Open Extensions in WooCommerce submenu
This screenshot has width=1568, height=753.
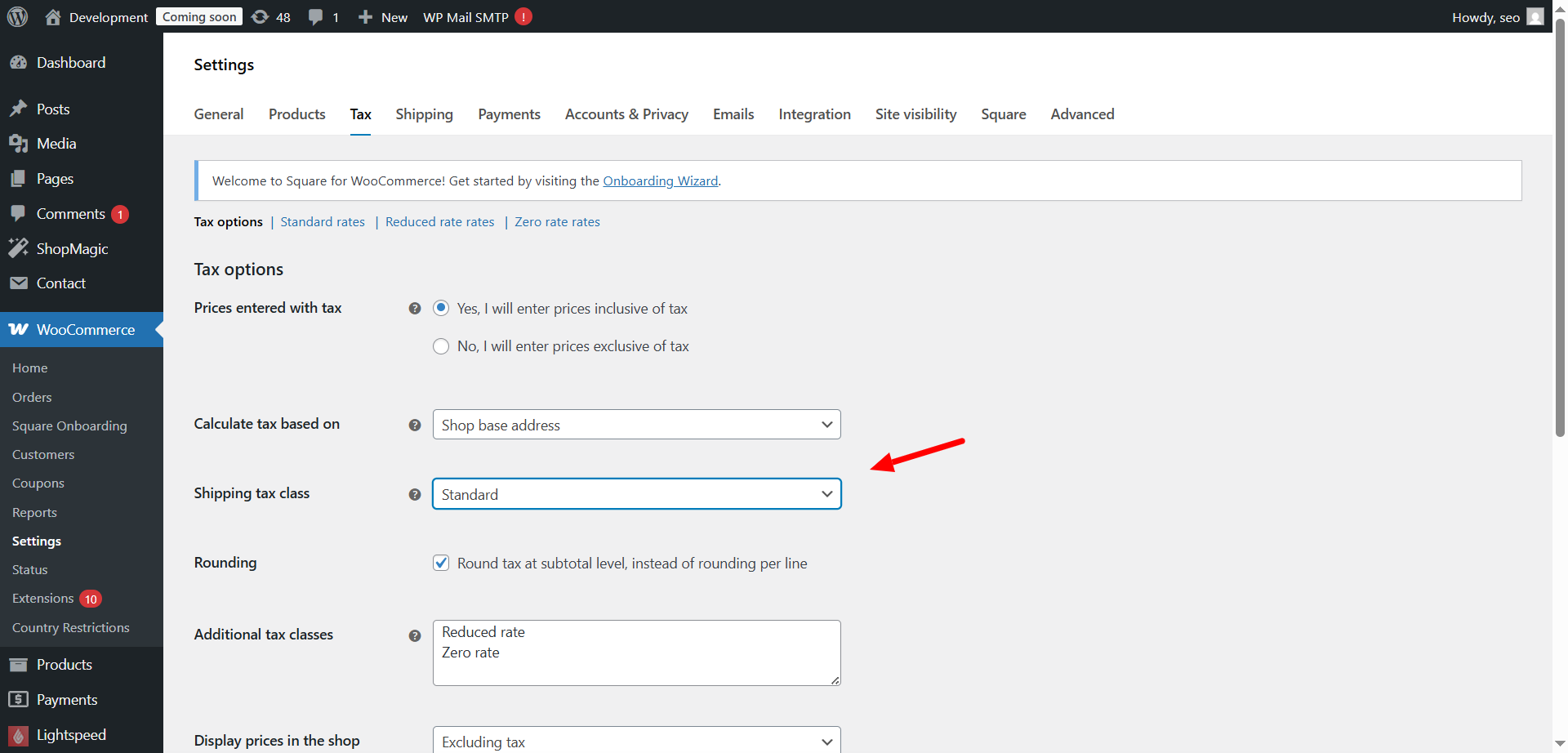tap(43, 599)
